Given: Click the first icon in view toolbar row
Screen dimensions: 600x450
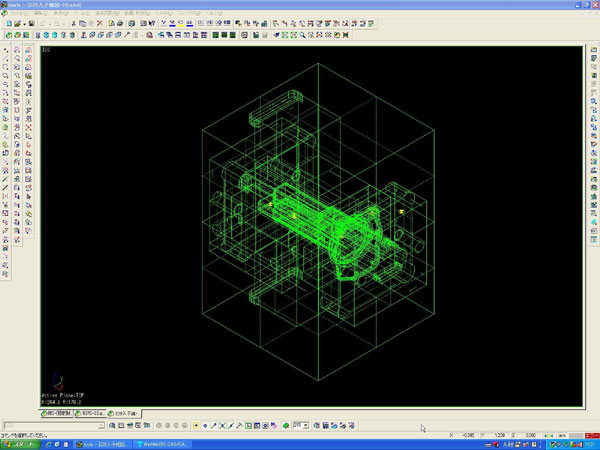Looking at the screenshot, I should tap(8, 34).
